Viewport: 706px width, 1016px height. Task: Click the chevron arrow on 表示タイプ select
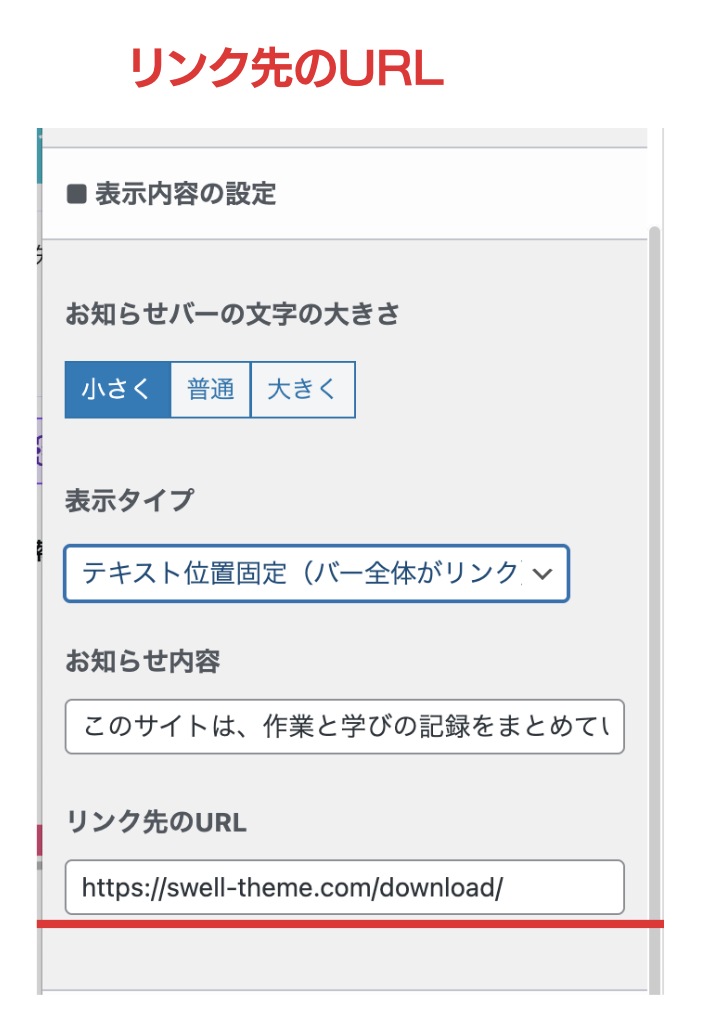click(543, 573)
